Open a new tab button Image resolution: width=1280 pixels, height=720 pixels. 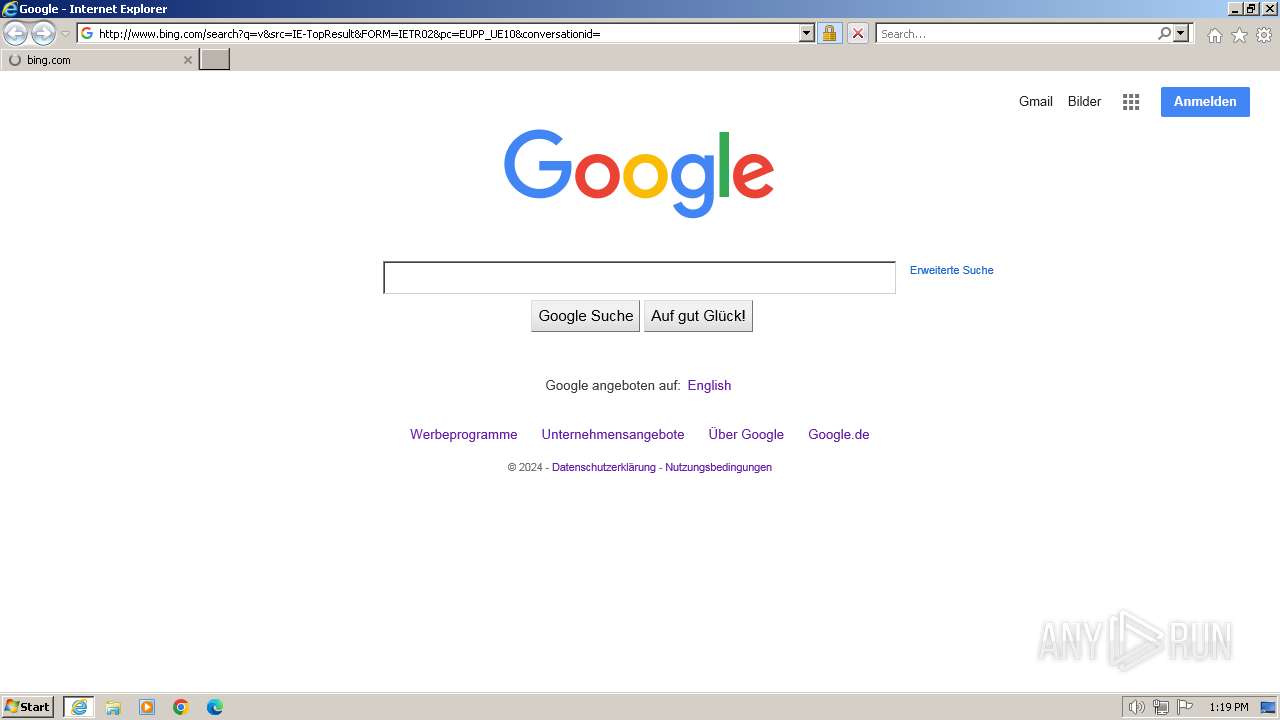pos(215,60)
